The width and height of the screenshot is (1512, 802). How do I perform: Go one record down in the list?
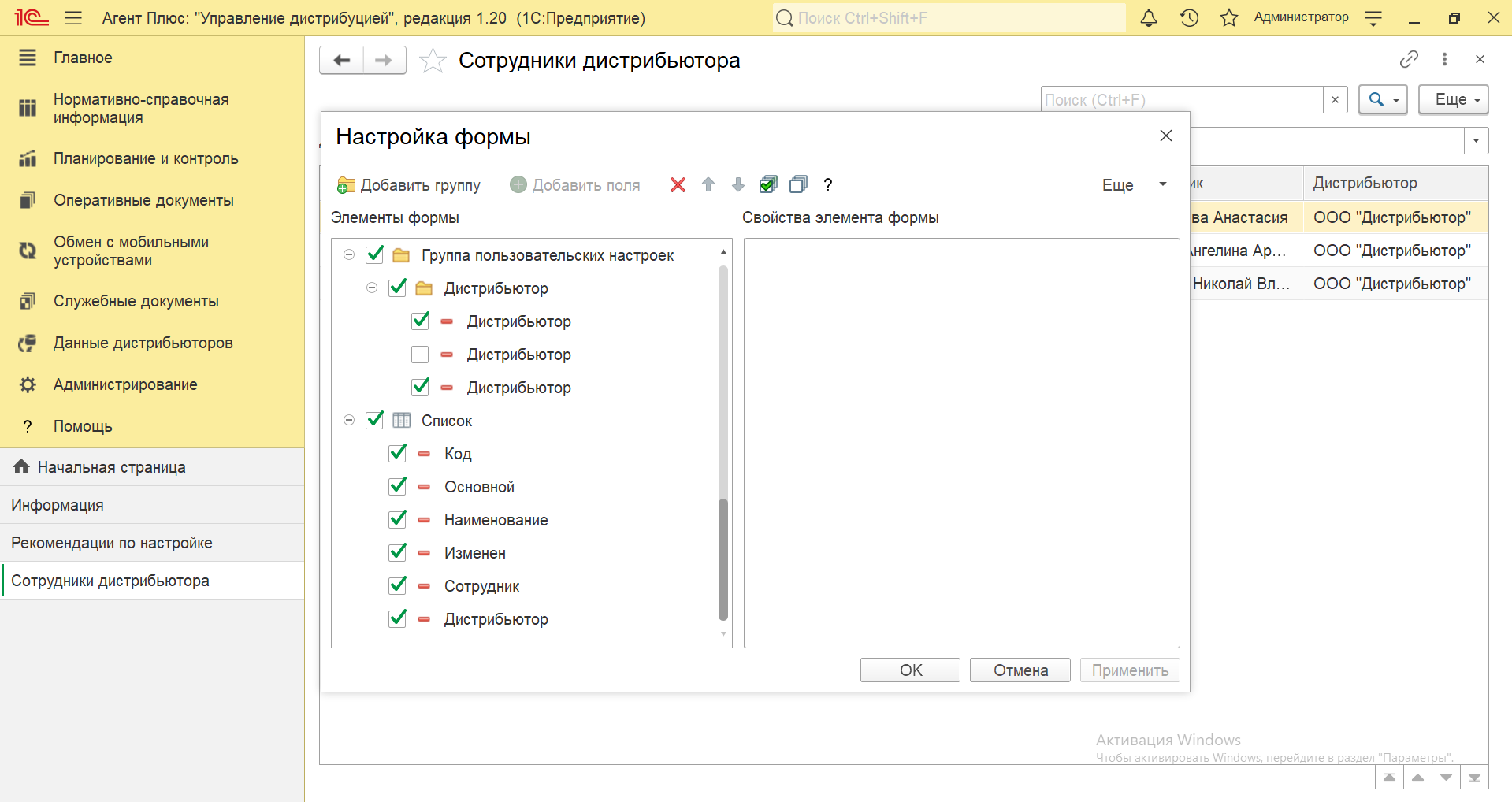[1446, 777]
